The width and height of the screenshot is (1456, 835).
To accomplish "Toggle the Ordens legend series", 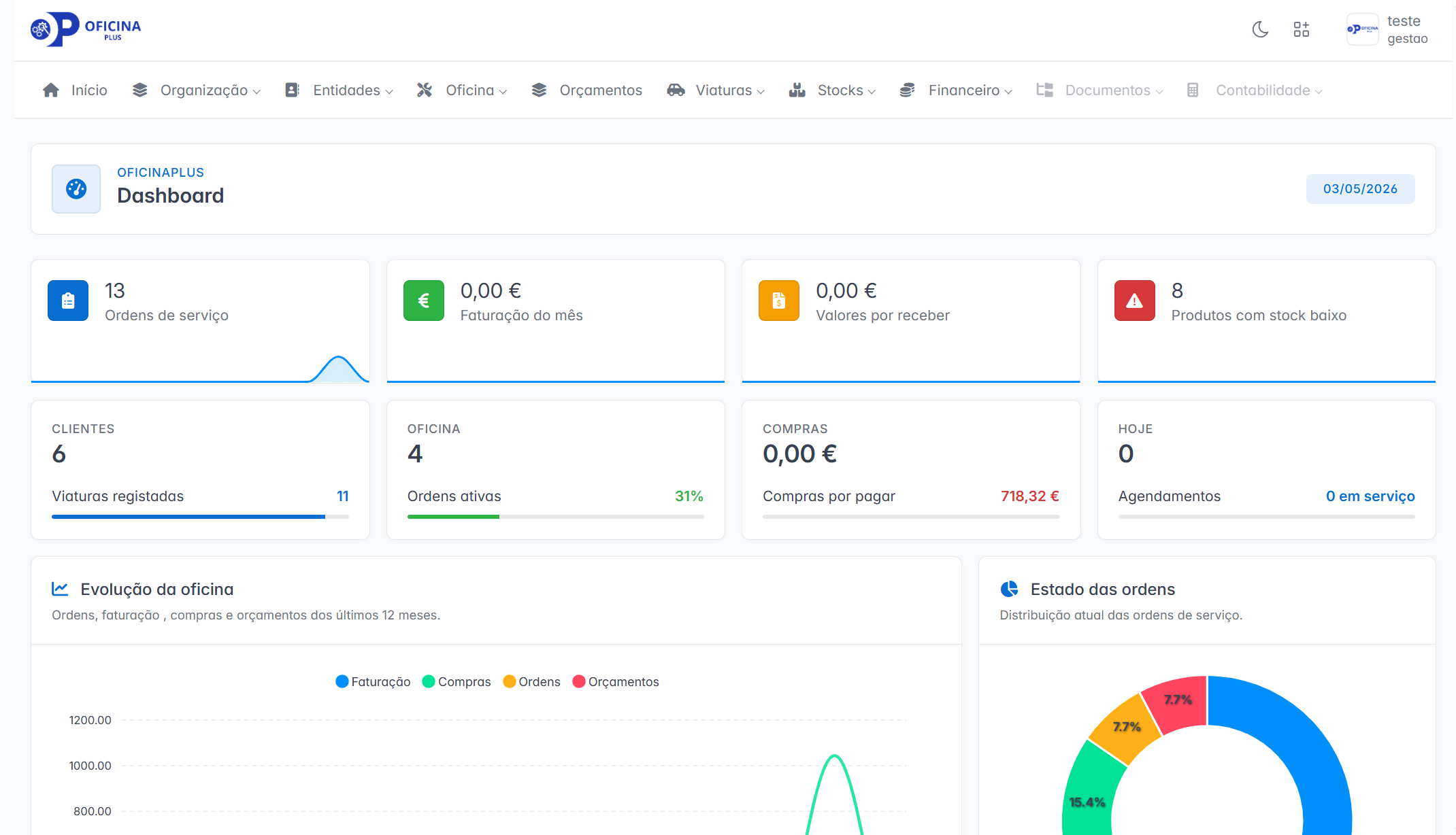I will coord(531,681).
